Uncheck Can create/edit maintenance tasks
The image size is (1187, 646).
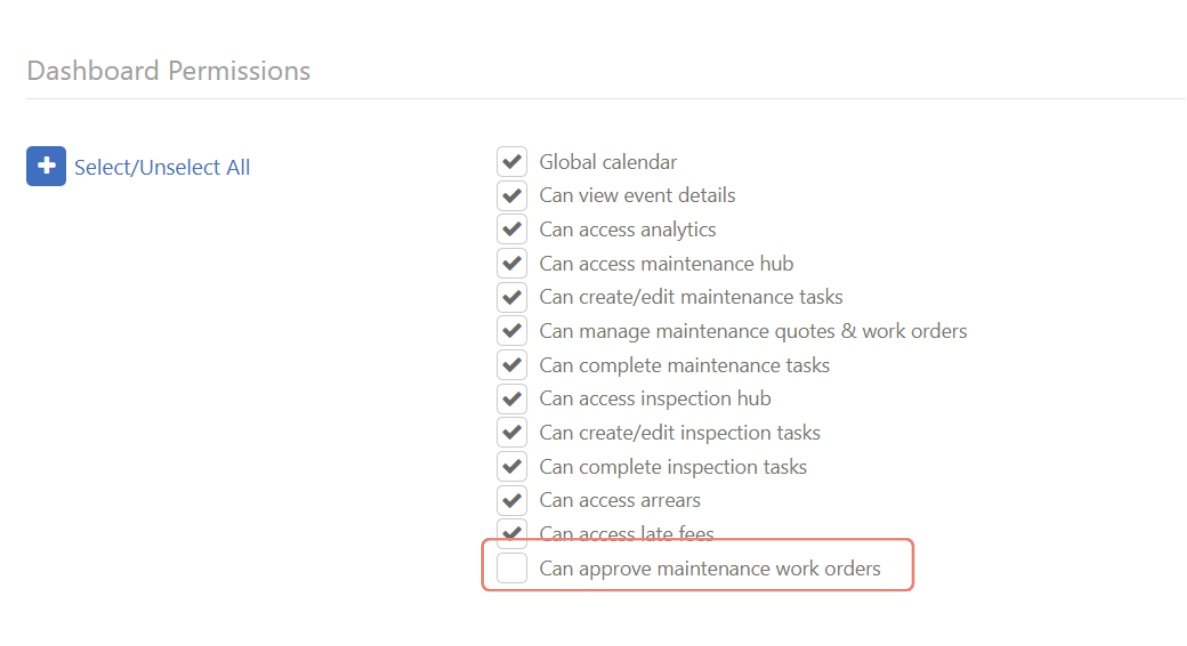click(x=512, y=297)
